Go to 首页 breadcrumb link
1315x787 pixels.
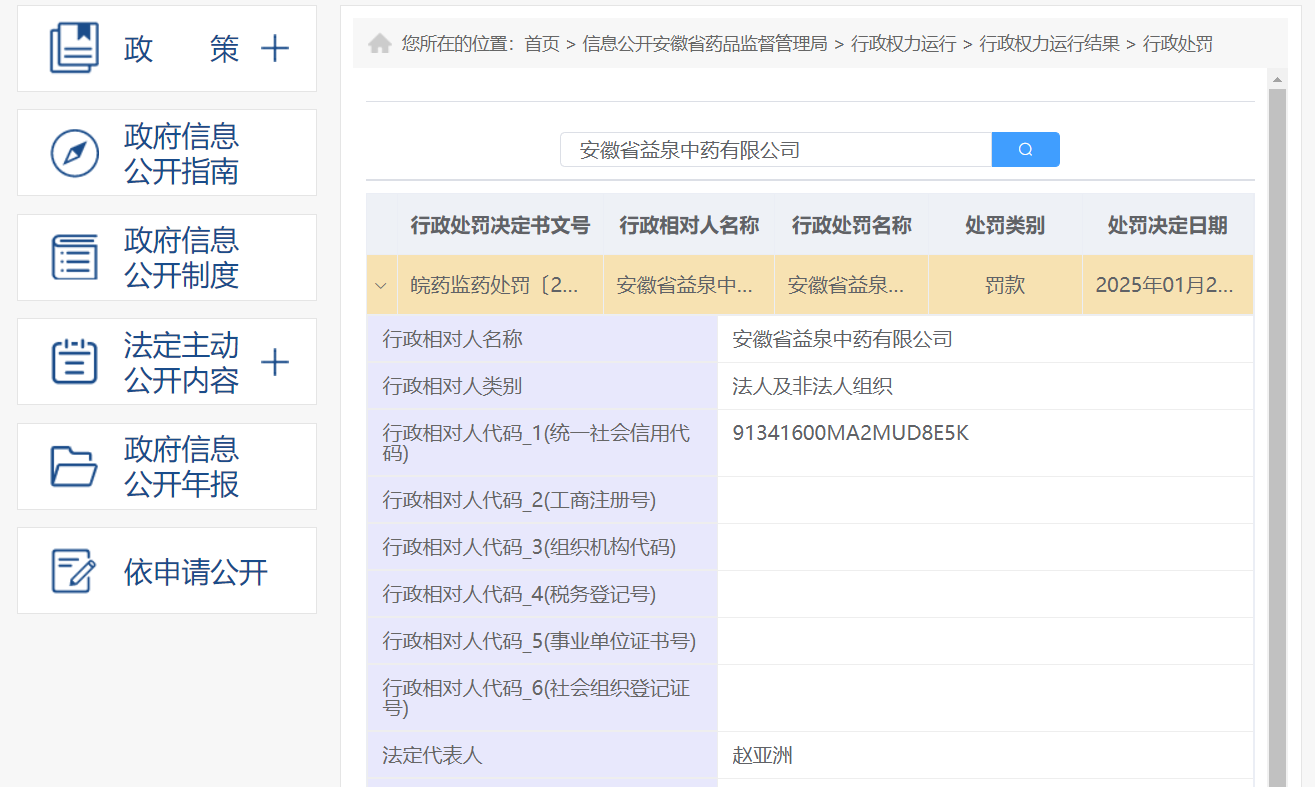[542, 44]
